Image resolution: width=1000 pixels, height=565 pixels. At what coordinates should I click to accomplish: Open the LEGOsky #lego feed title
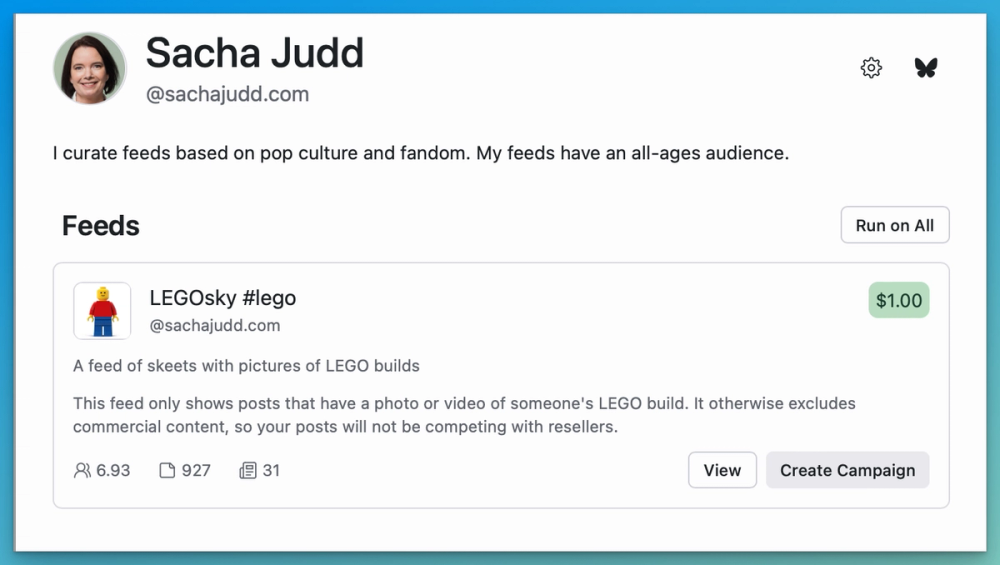[x=222, y=298]
